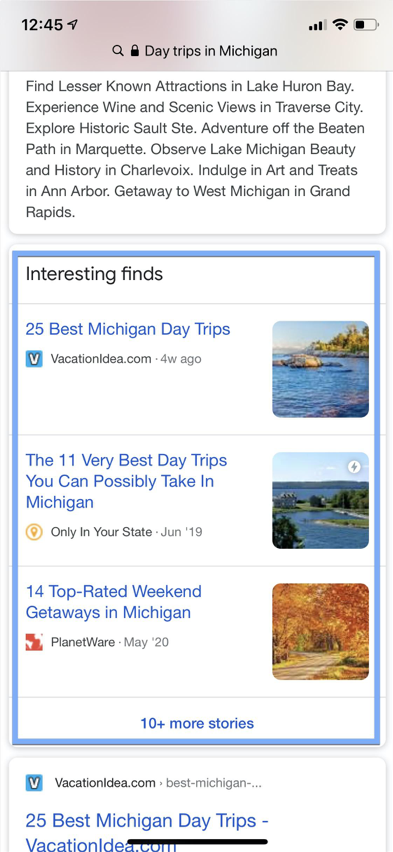Viewport: 393px width, 852px height.
Task: Open '14 Top-Rated Weekend Getaways in Michigan'
Action: (114, 602)
